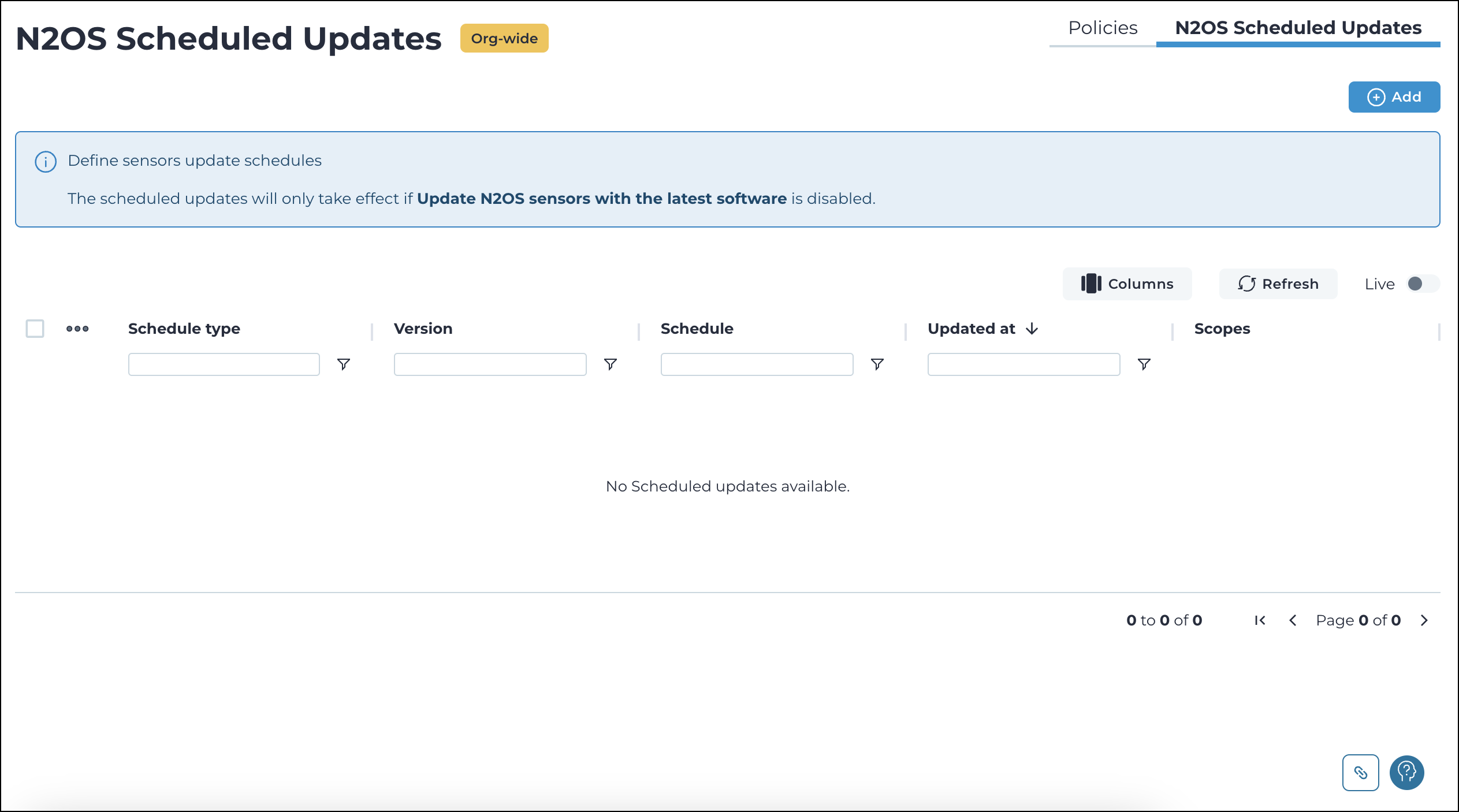This screenshot has width=1459, height=812.
Task: Focus the Updated at filter input
Action: pos(1024,364)
